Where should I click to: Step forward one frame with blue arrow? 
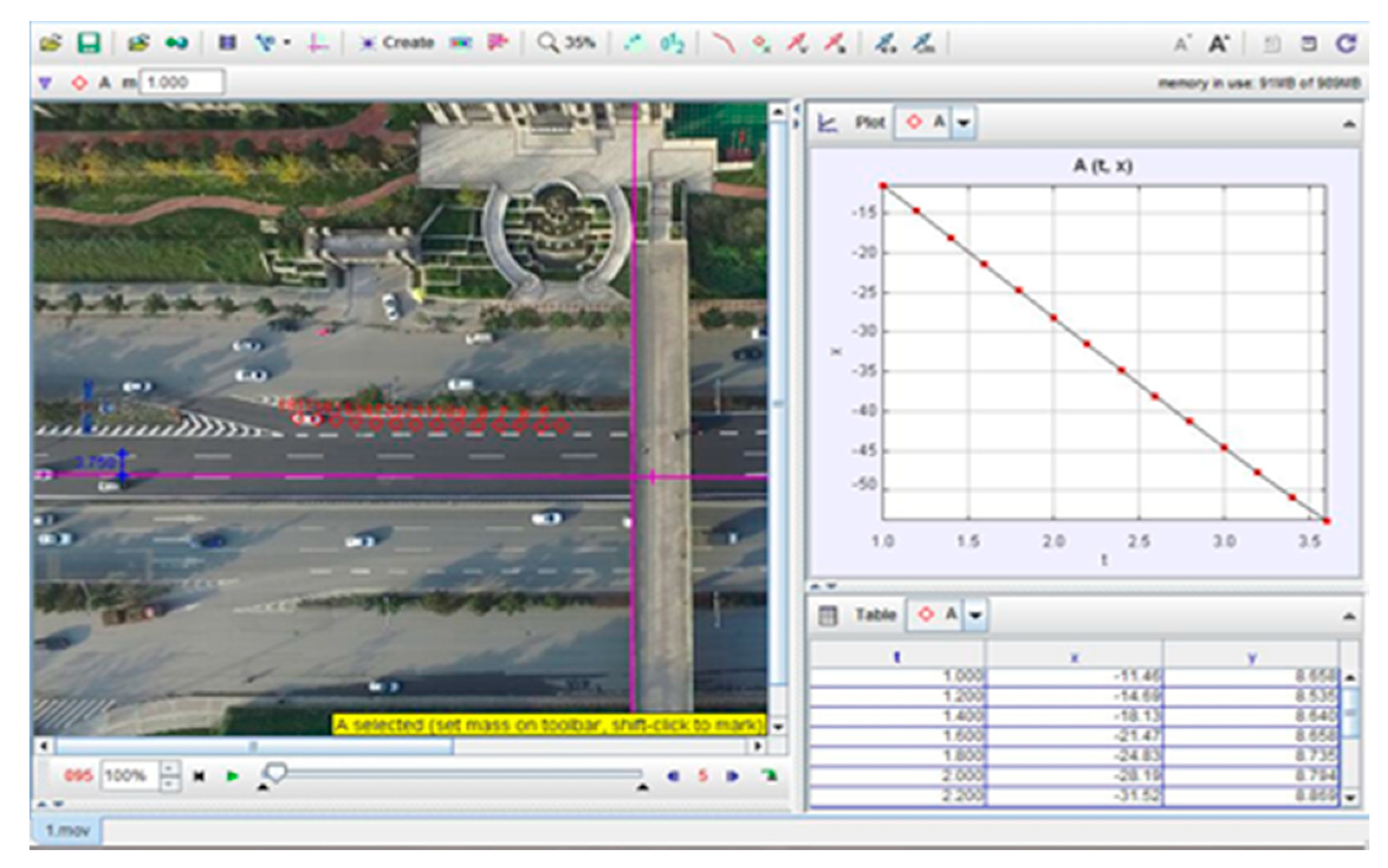pos(732,776)
